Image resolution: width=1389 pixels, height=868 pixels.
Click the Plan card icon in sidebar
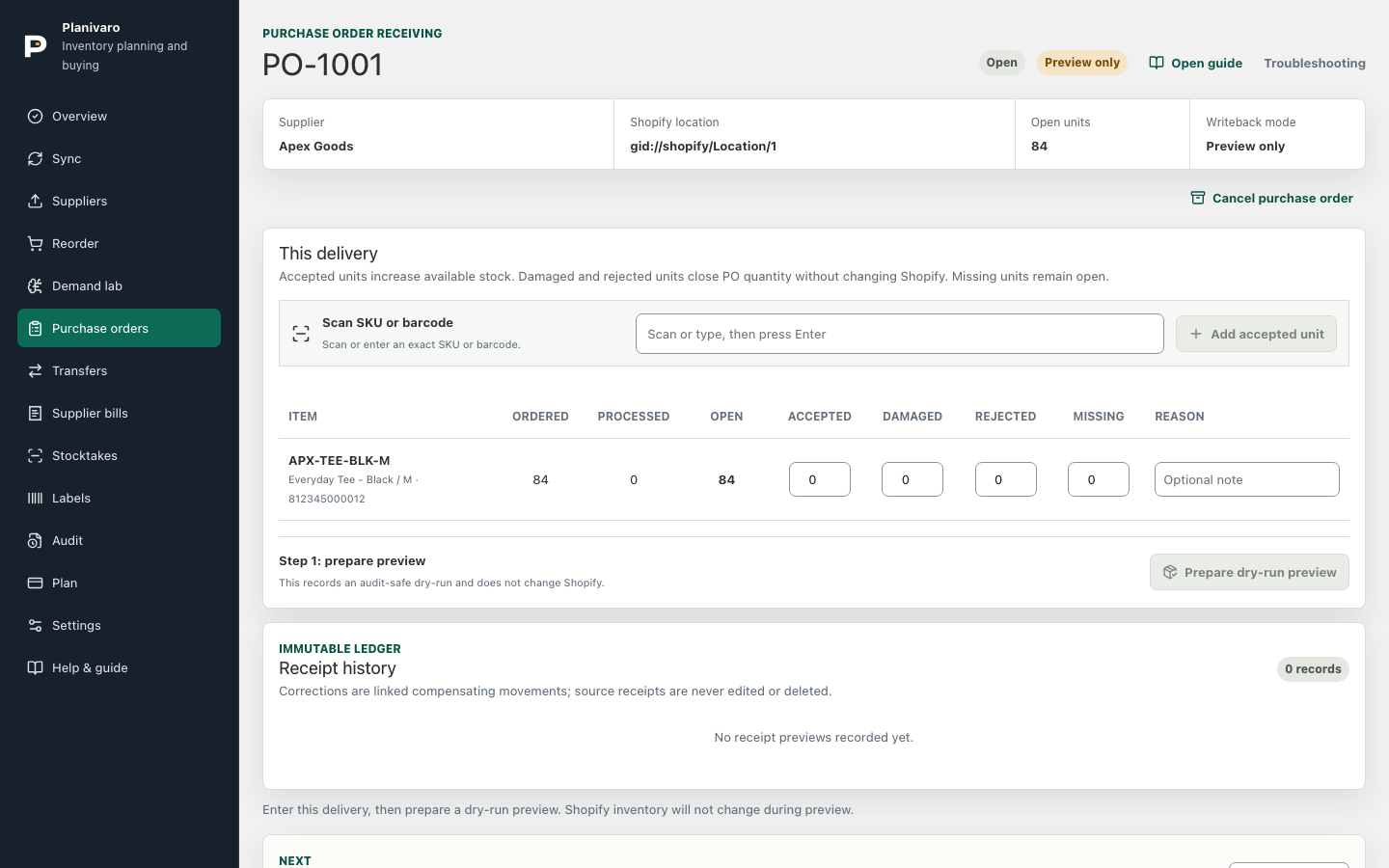(35, 583)
